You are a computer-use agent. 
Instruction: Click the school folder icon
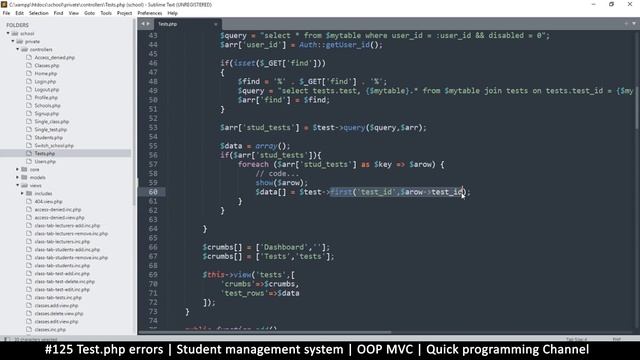coord(15,33)
